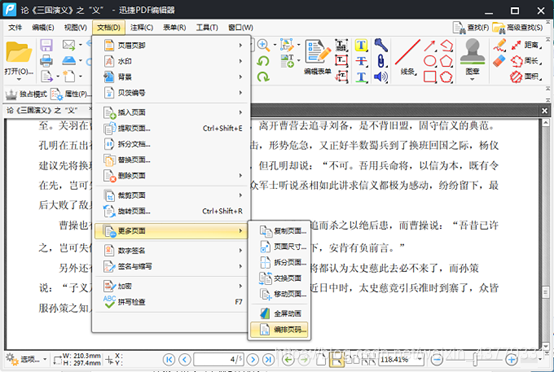Choose 旋转页面 rotate pages entry
The image size is (554, 372).
tap(171, 211)
